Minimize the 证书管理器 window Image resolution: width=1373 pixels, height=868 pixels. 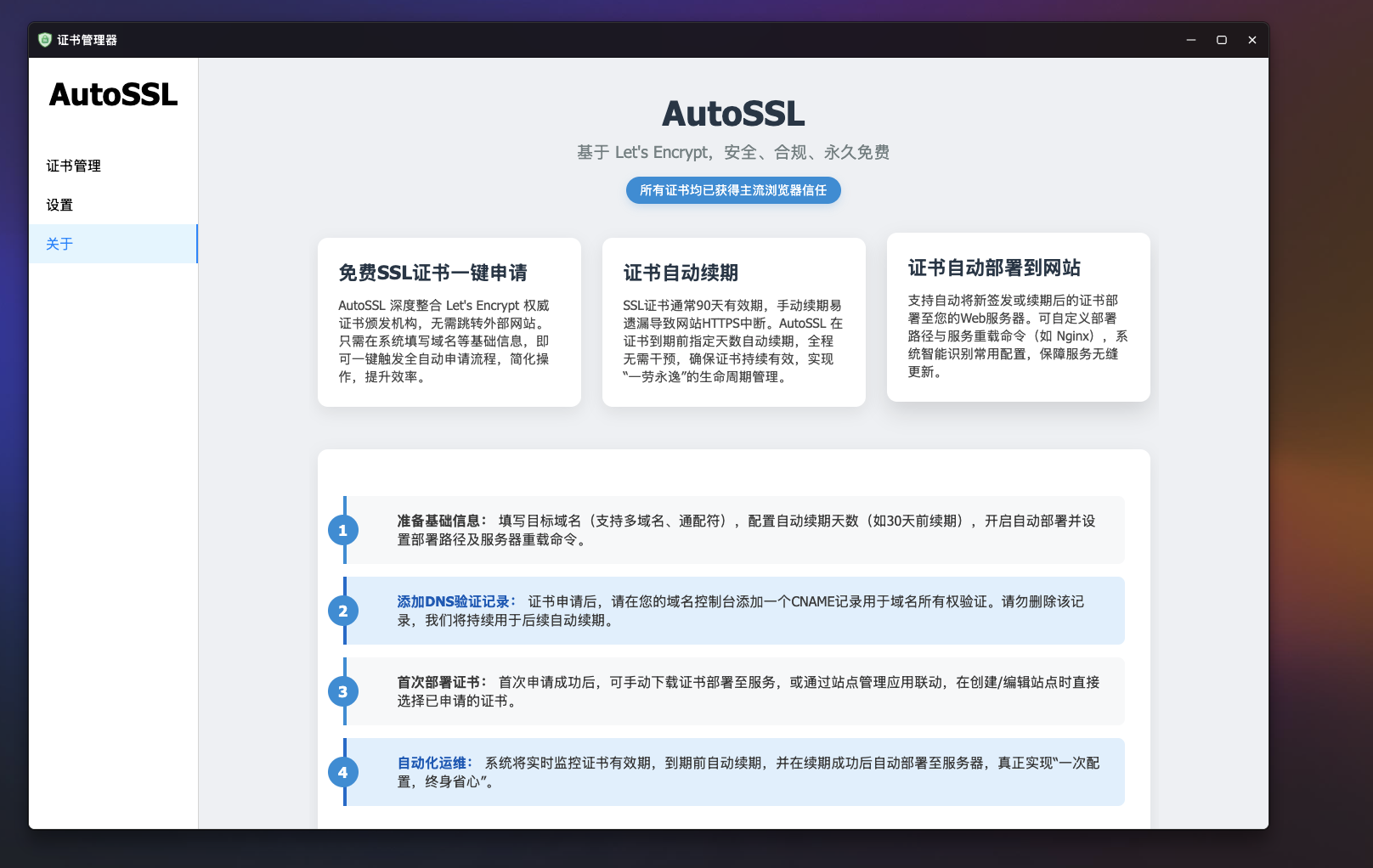pos(1191,40)
